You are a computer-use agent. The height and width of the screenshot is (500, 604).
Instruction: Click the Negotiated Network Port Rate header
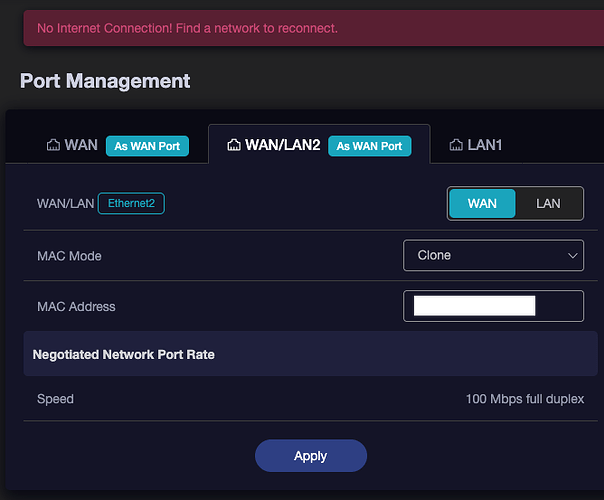124,354
